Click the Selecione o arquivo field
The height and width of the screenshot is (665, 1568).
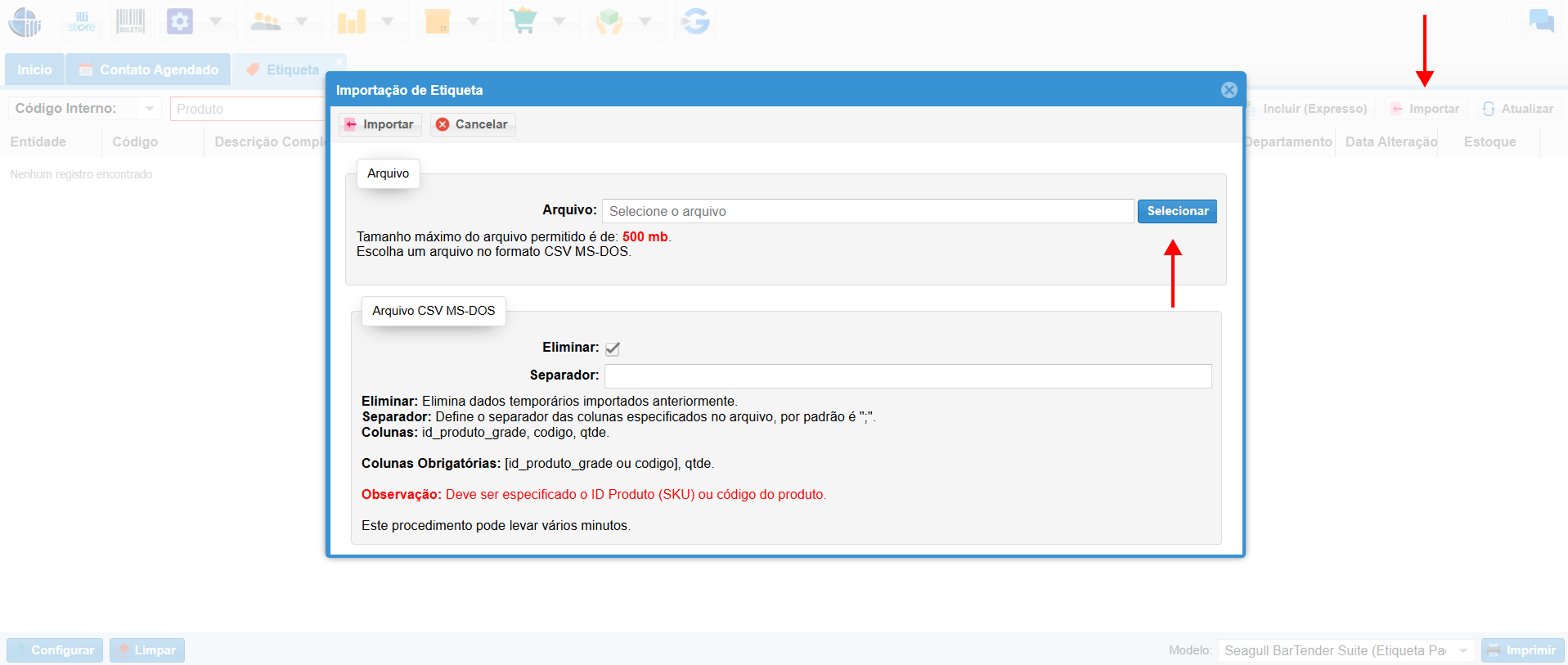867,211
